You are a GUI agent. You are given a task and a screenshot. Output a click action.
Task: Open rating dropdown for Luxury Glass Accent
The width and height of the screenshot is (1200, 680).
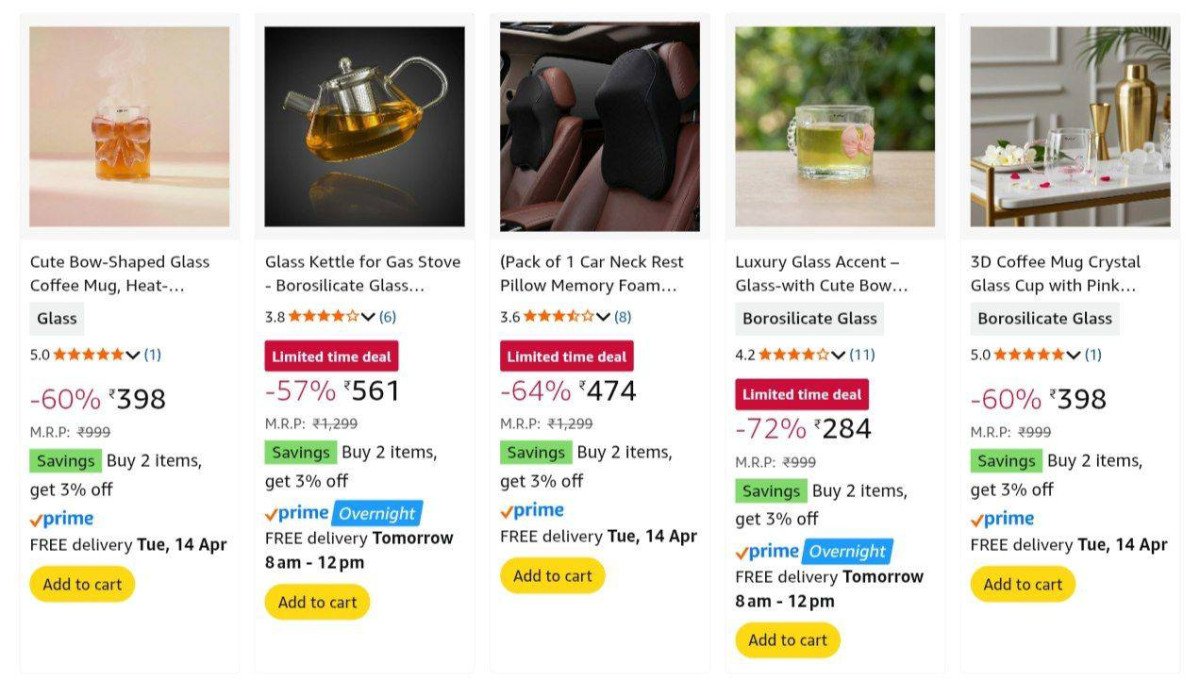838,354
